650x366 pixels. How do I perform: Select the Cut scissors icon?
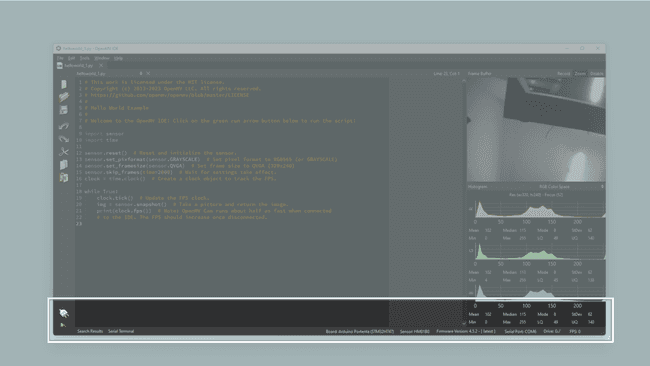pos(64,152)
